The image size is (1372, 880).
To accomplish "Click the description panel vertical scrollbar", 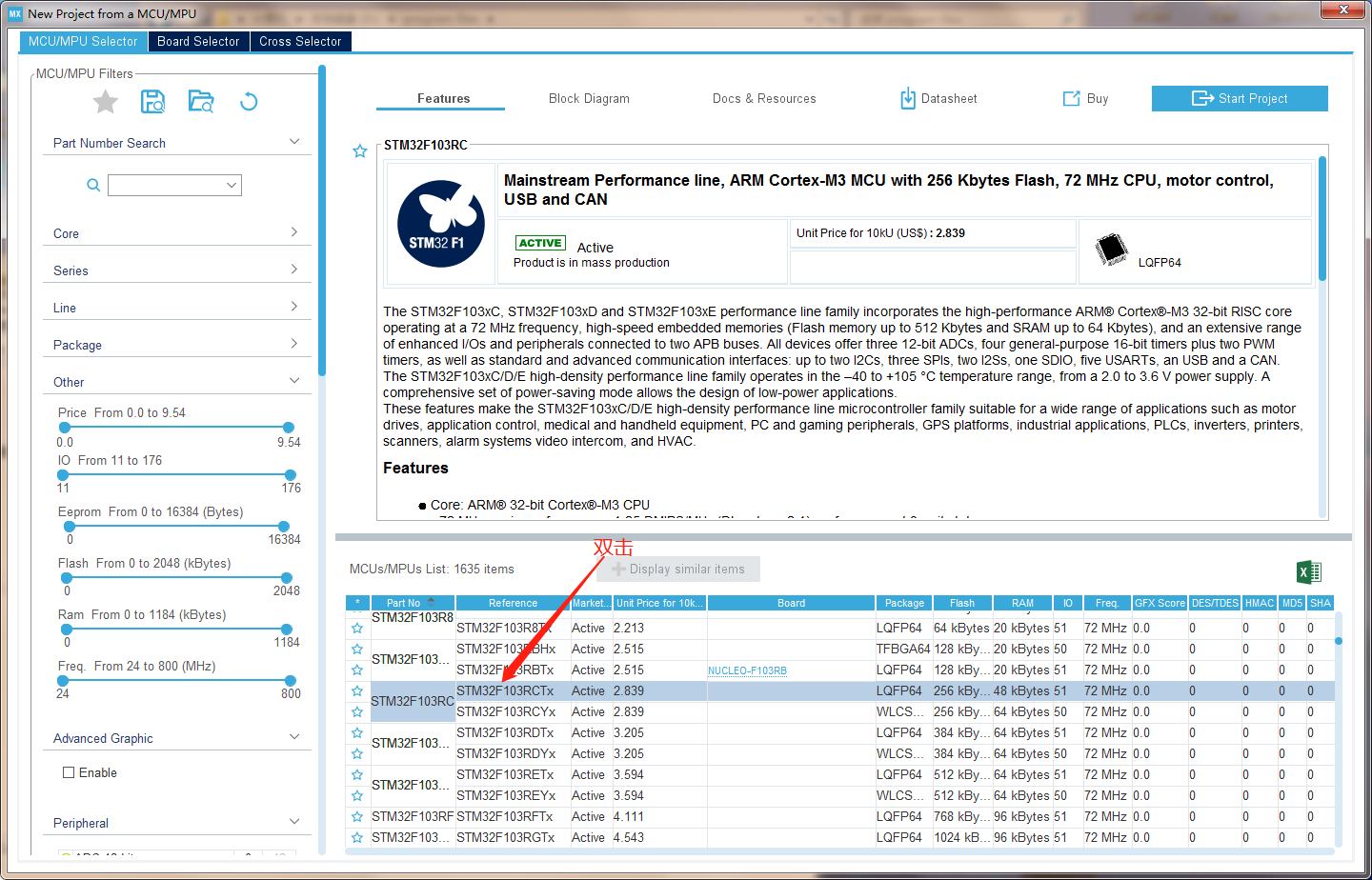I will [x=1322, y=219].
